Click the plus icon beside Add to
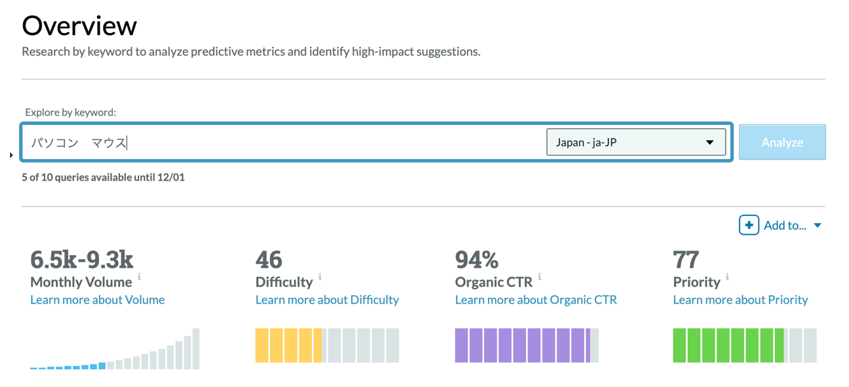This screenshot has width=849, height=387. (x=749, y=225)
